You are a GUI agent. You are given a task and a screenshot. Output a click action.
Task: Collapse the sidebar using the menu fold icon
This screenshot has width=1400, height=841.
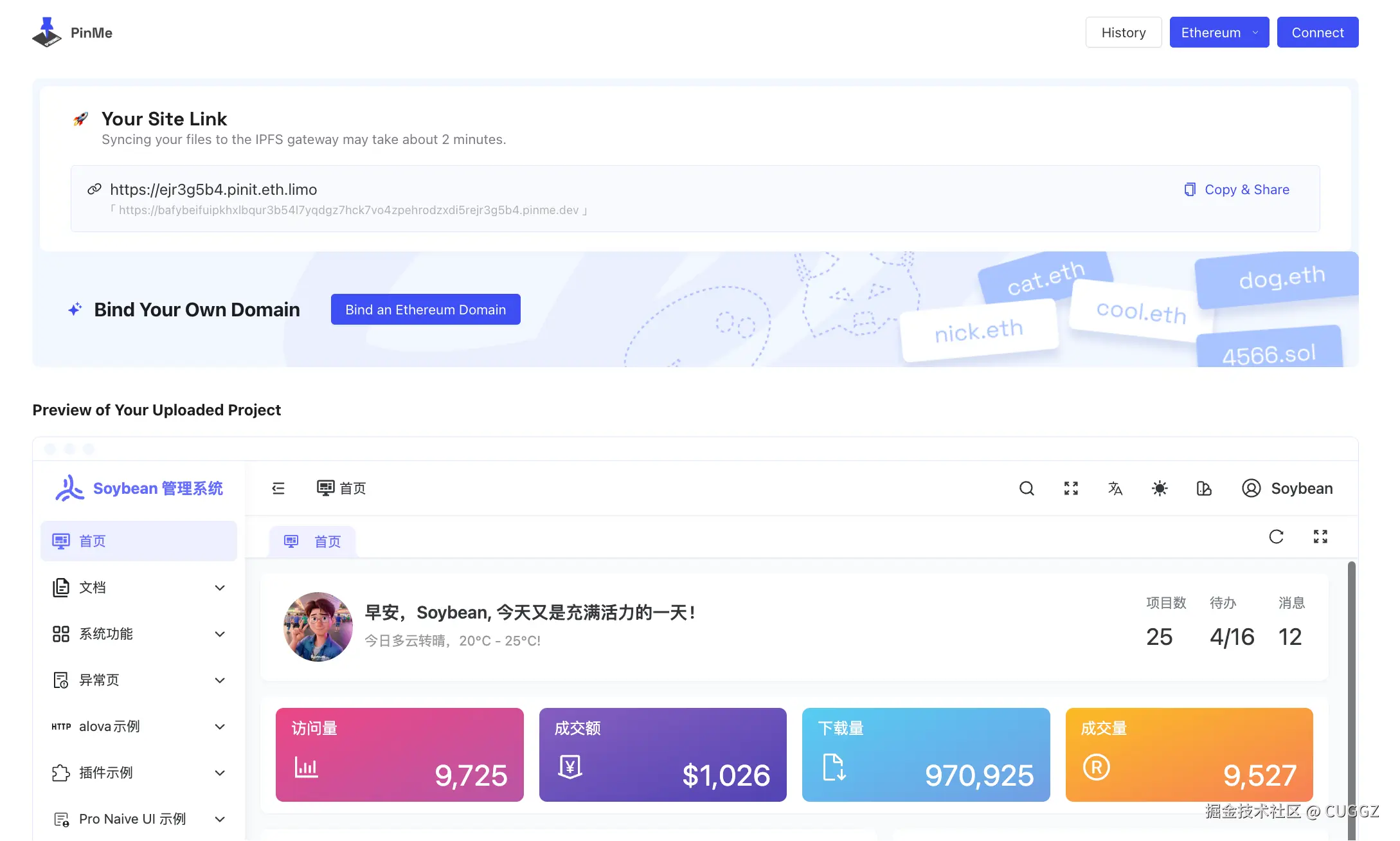(x=278, y=489)
